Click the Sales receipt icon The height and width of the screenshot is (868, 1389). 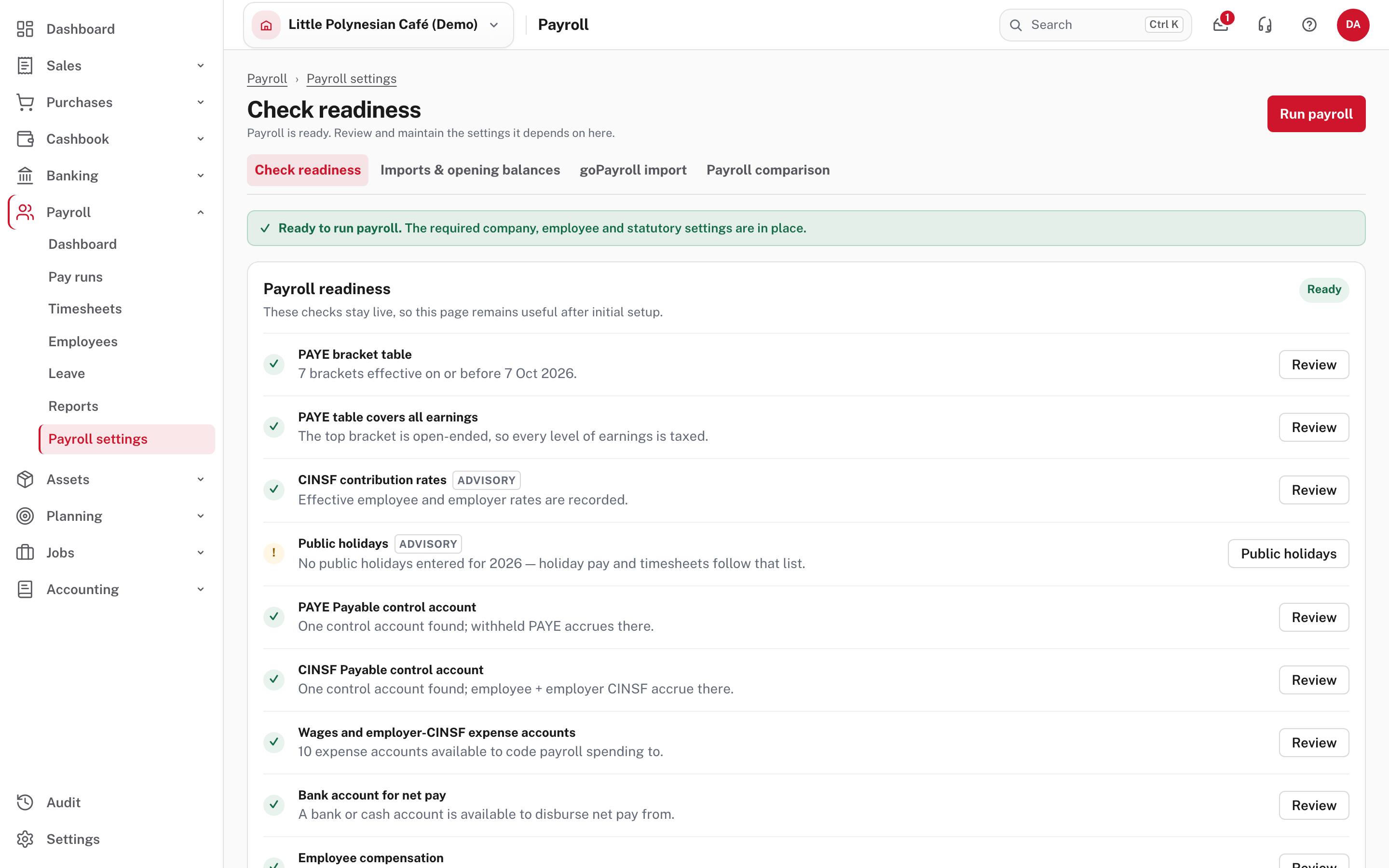click(25, 66)
